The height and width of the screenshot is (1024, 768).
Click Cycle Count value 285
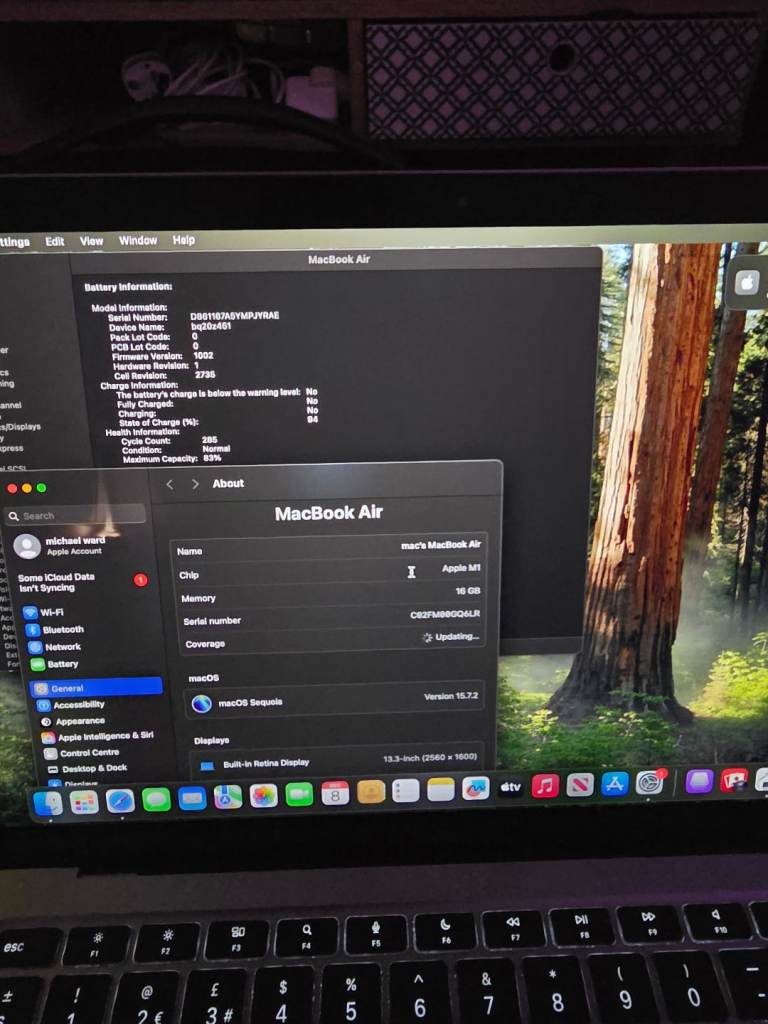pyautogui.click(x=210, y=440)
